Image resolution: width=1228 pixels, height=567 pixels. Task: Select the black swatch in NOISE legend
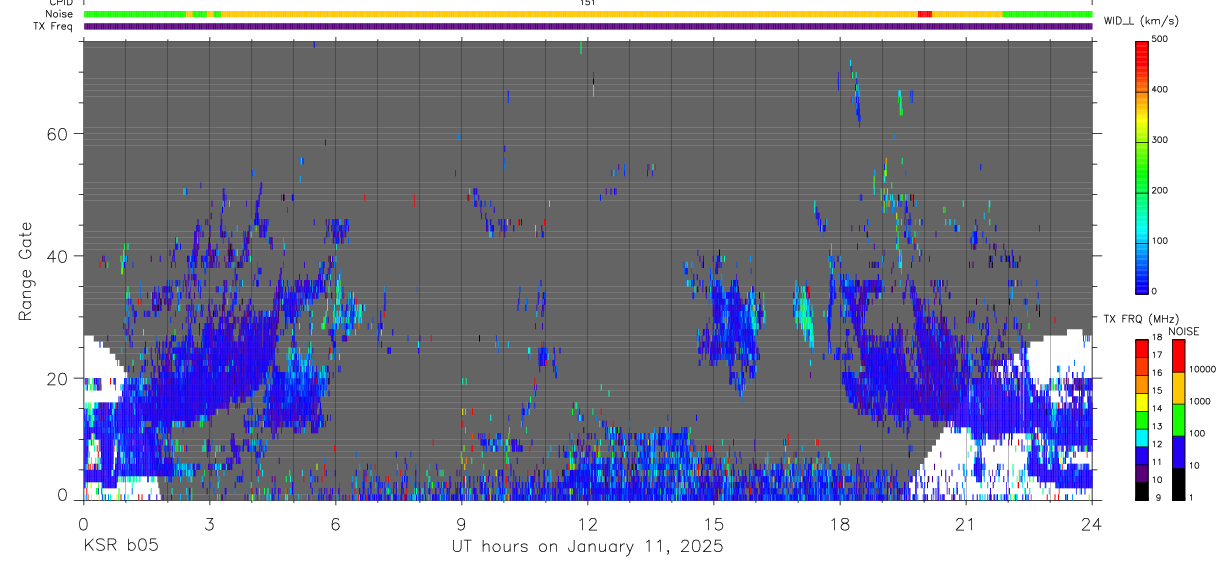[1178, 484]
